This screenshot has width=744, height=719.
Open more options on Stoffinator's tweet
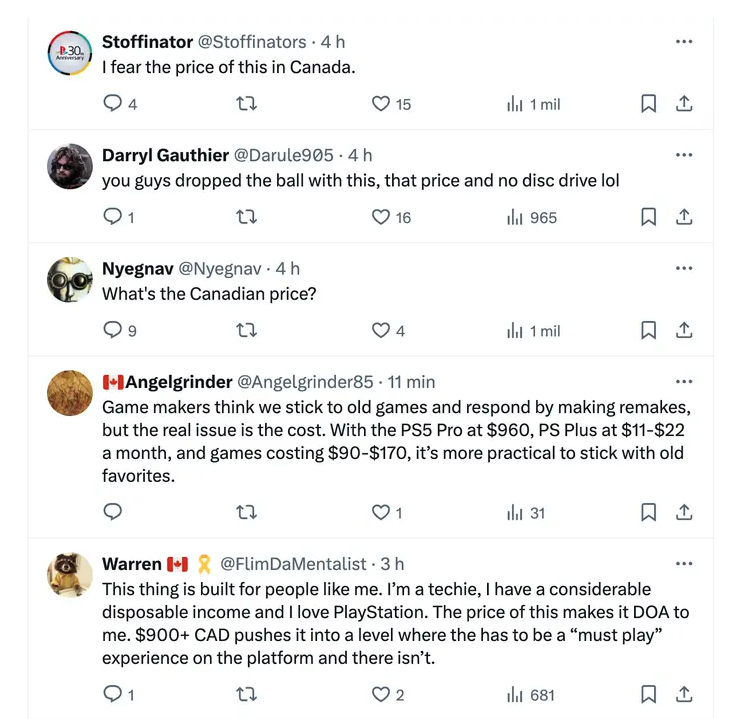tap(684, 41)
